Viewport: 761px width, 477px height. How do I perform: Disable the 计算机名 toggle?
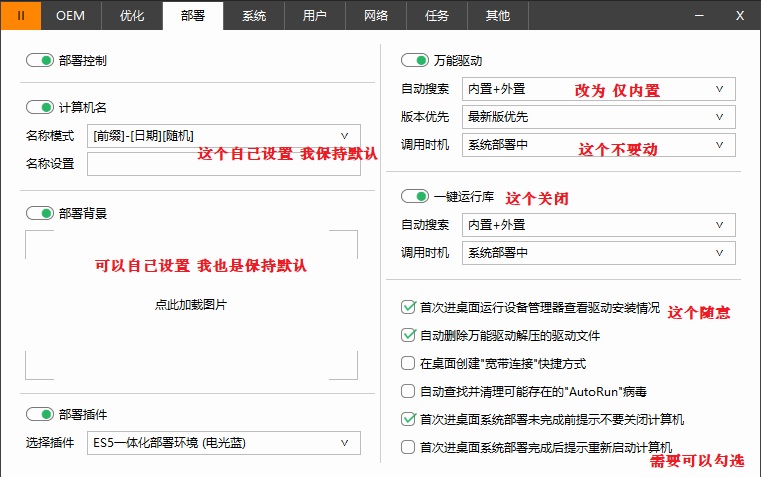pos(40,107)
